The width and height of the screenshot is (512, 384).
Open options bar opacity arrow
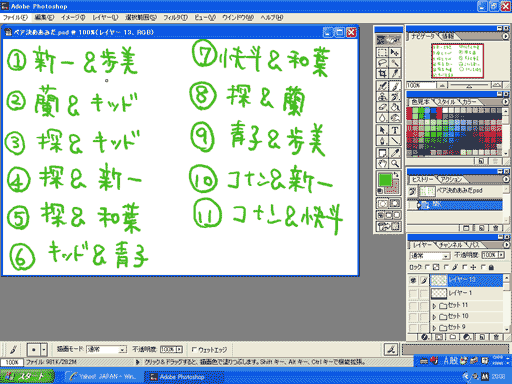180,349
